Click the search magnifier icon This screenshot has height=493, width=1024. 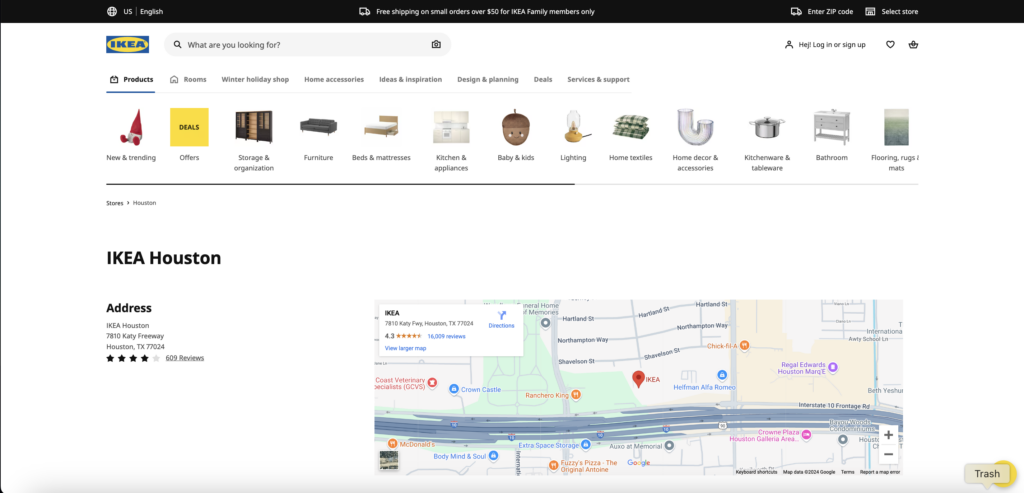click(178, 44)
